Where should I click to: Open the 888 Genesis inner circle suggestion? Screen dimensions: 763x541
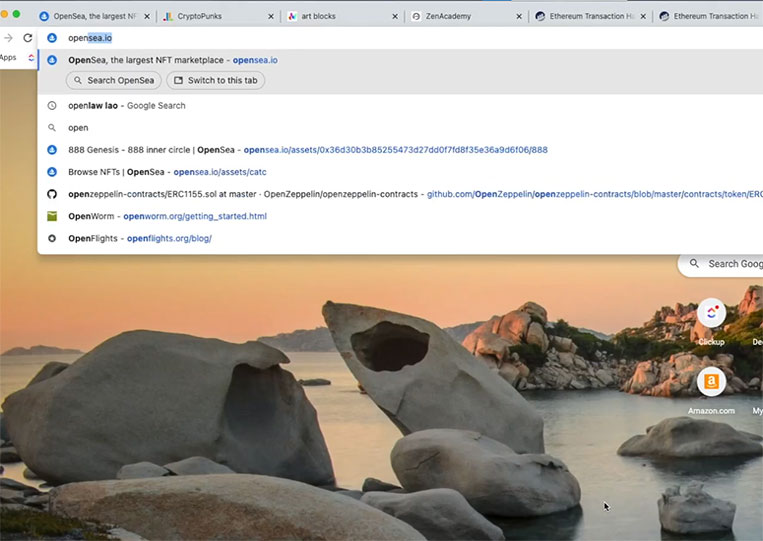[400, 150]
